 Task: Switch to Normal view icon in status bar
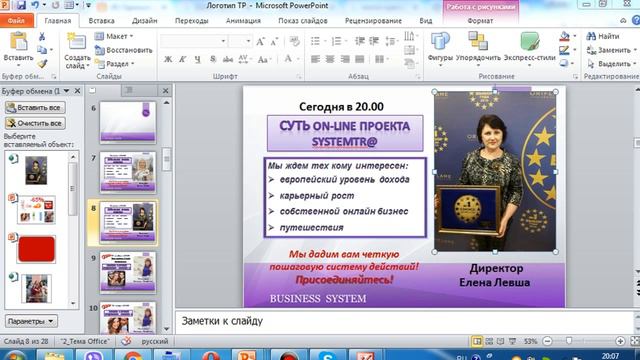pyautogui.click(x=477, y=341)
